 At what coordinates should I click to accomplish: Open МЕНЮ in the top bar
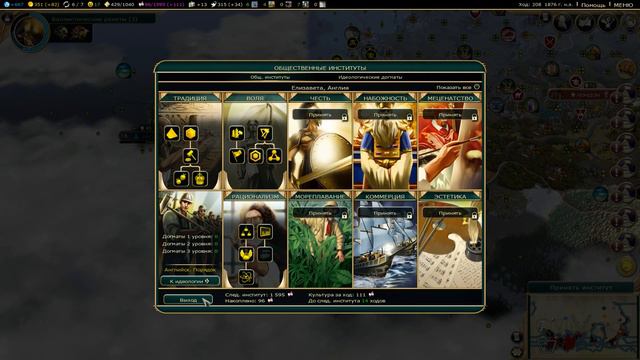624,4
